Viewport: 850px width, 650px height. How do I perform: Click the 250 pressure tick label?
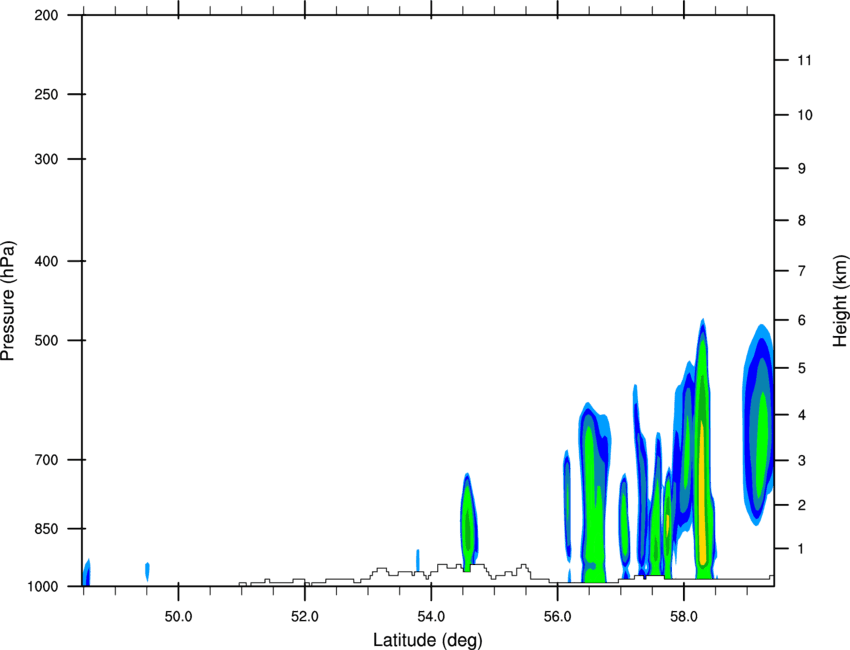(46, 94)
